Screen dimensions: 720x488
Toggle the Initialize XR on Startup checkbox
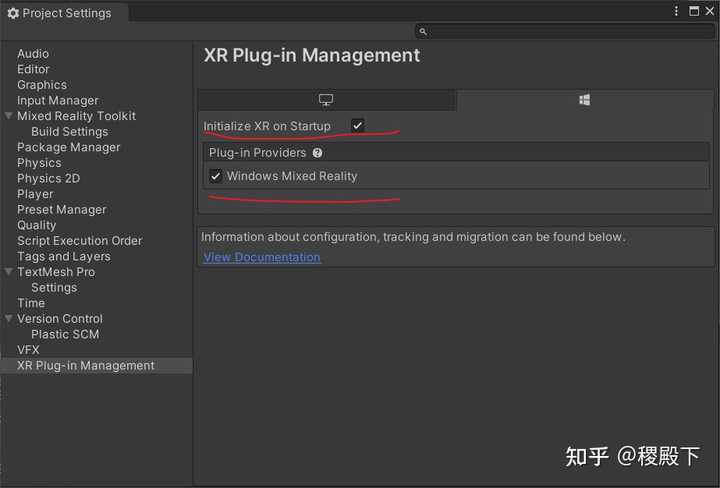pos(358,125)
